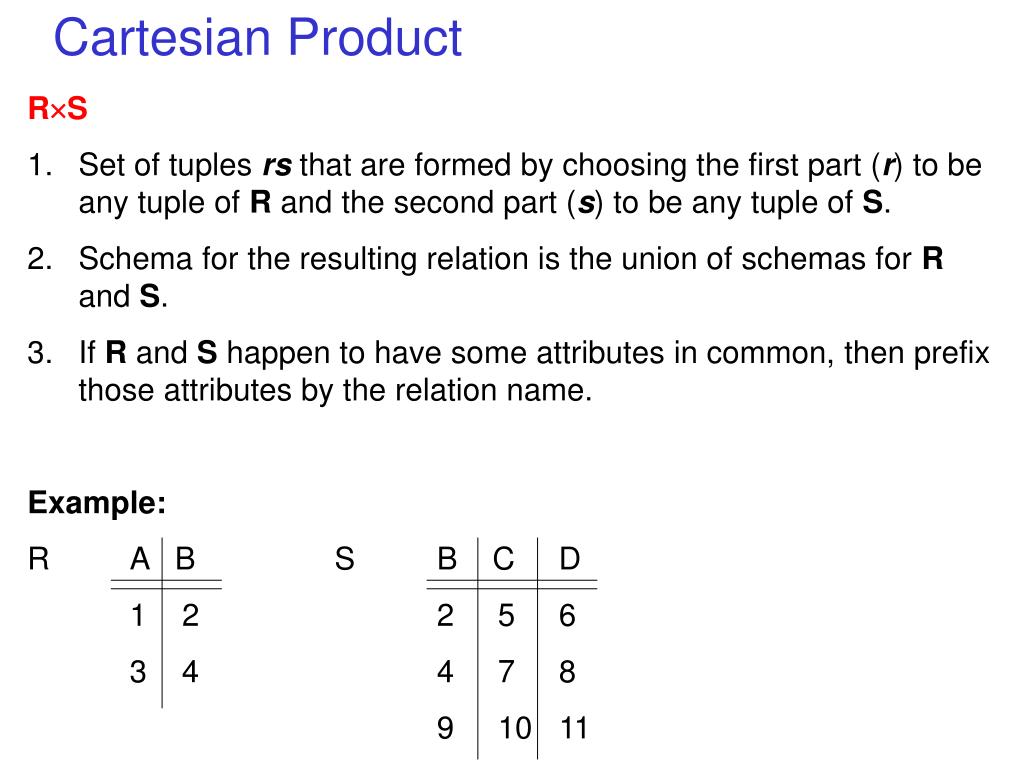
Task: Select the red R×S heading
Action: point(57,108)
